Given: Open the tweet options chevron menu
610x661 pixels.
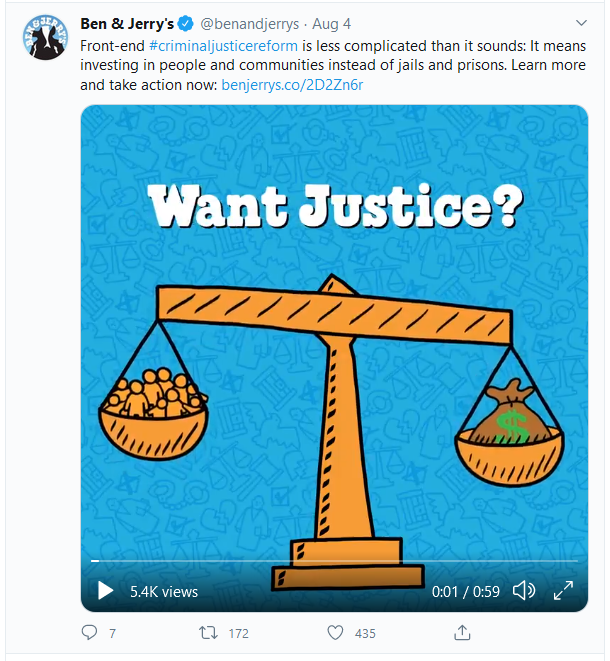Looking at the screenshot, I should coord(581,22).
